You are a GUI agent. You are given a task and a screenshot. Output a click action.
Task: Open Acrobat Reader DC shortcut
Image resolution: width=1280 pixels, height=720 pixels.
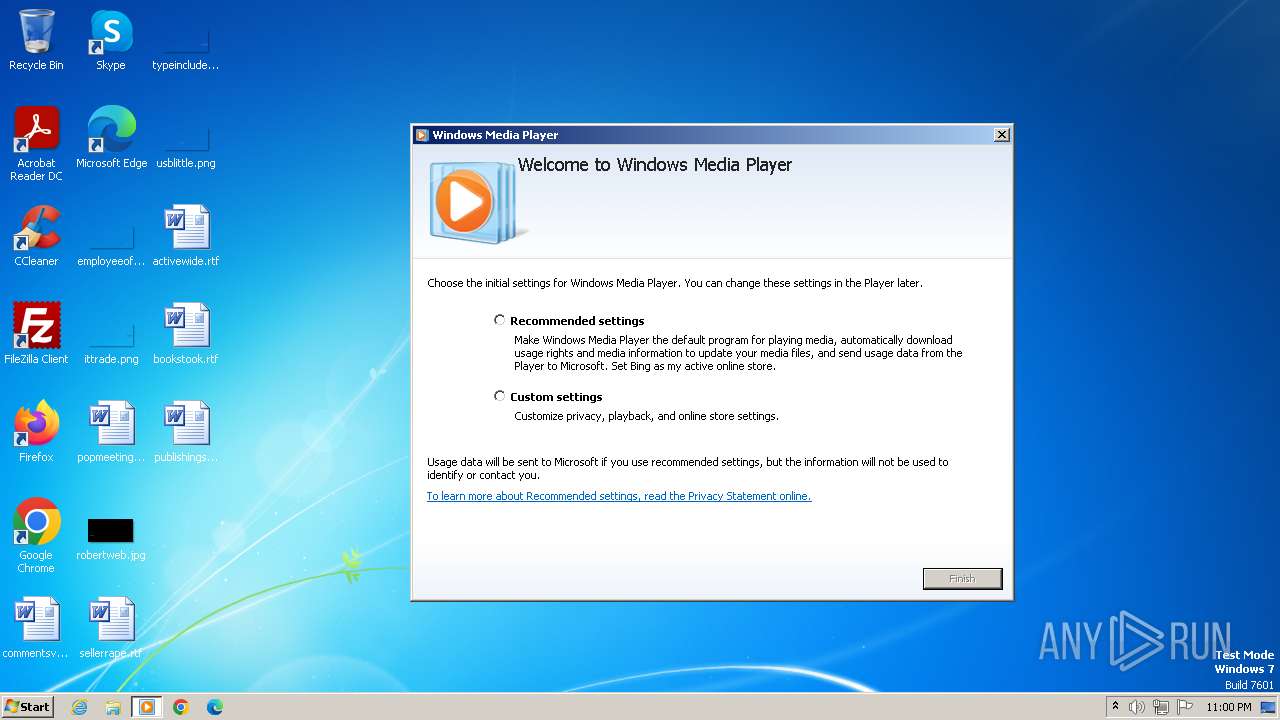[x=36, y=143]
